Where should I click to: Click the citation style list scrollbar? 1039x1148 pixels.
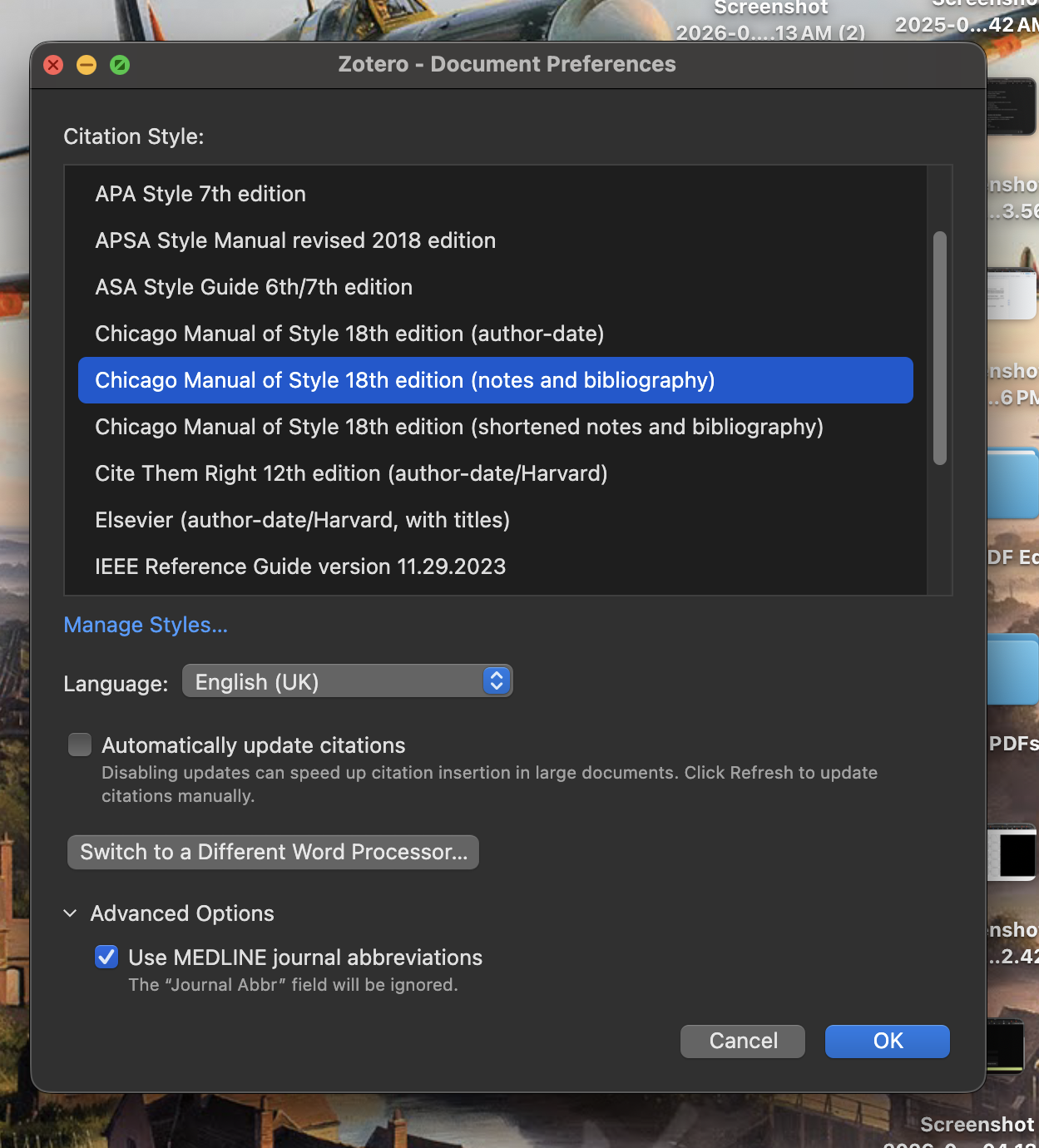(x=940, y=348)
